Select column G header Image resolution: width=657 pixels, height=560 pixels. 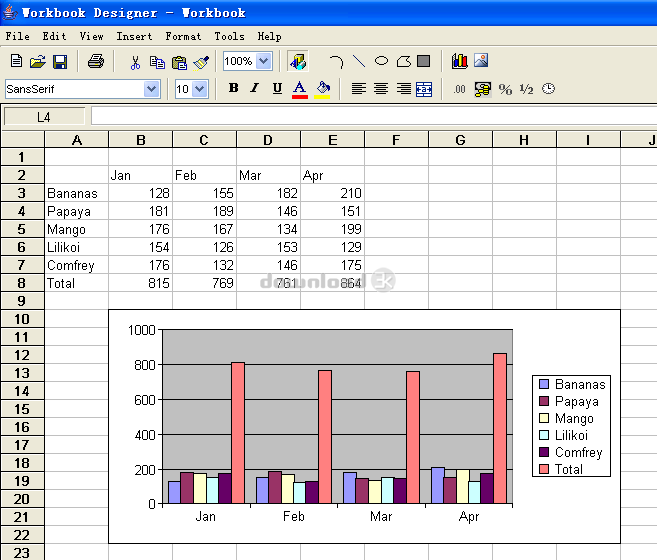point(460,140)
